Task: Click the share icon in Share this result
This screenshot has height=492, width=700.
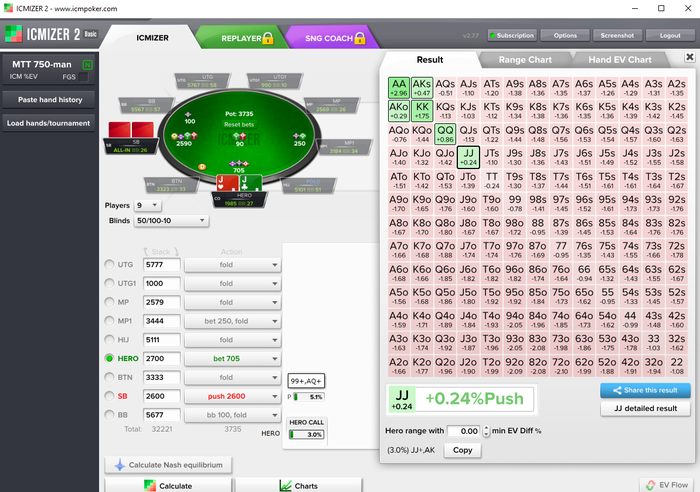Action: (617, 390)
